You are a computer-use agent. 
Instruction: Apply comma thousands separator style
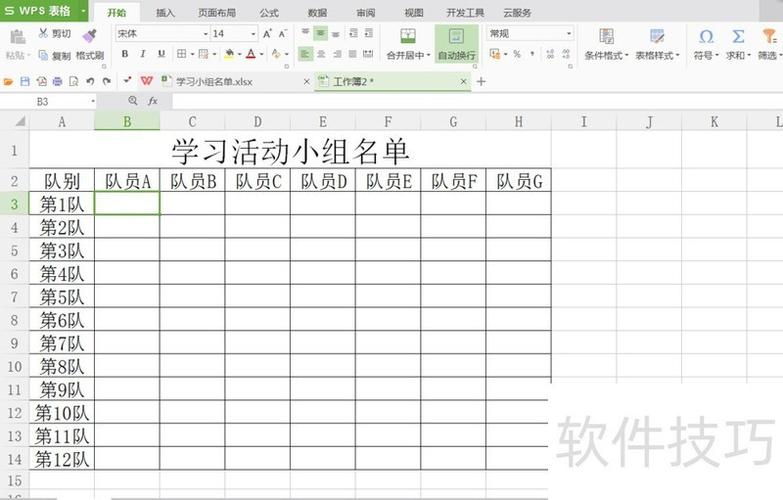(532, 53)
